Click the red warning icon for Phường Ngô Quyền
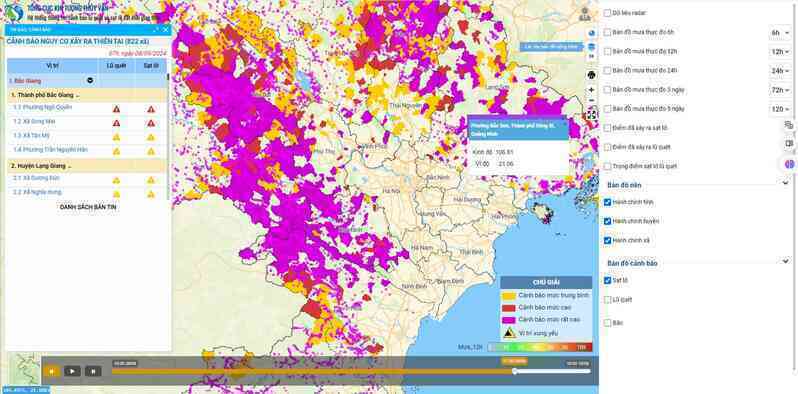This screenshot has height=394, width=798. point(117,109)
